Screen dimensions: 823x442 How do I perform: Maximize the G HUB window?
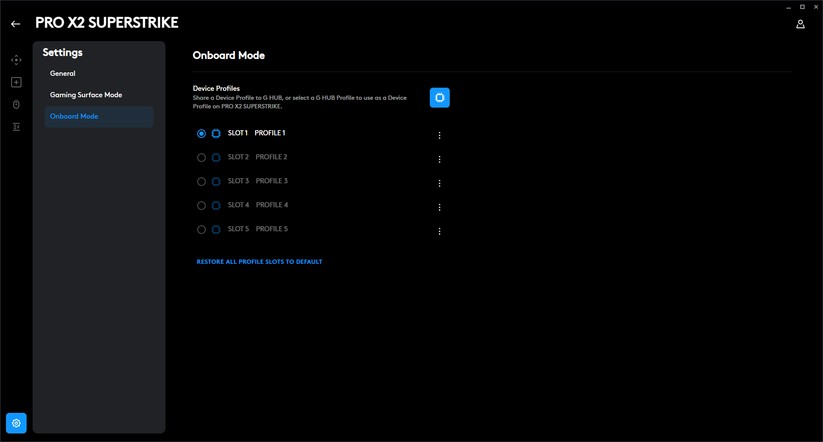(x=802, y=7)
